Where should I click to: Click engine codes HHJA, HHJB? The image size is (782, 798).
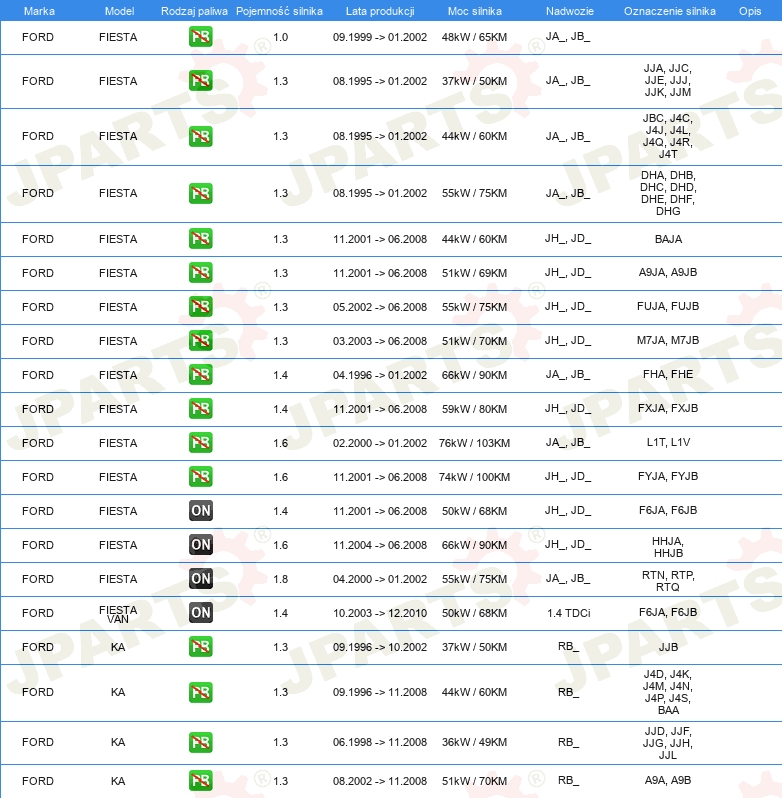click(x=668, y=547)
